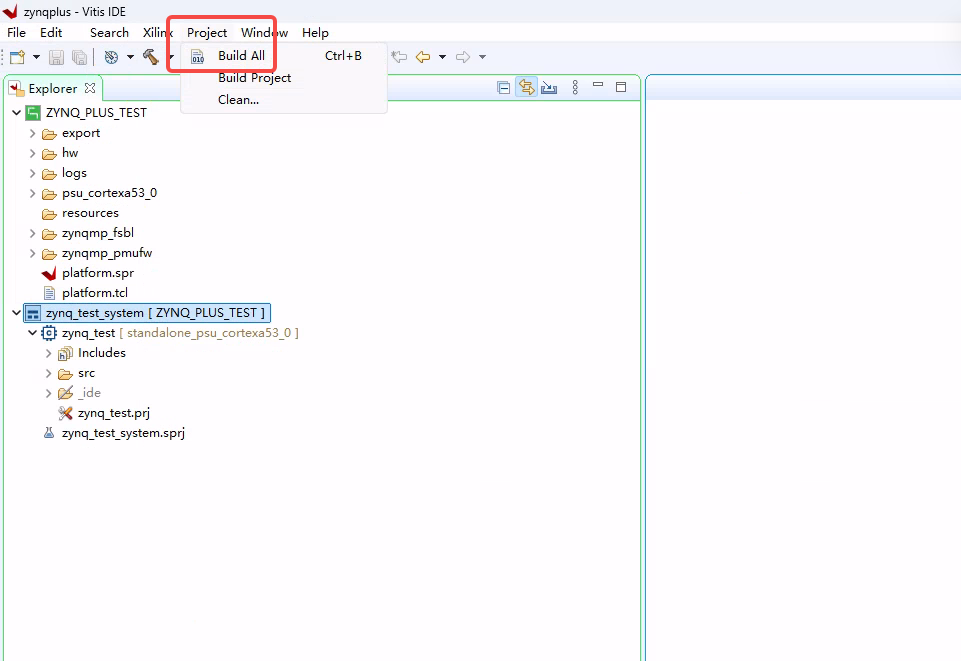Expand the psu_cortexa53_0 folder
Image resolution: width=961 pixels, height=661 pixels.
click(x=32, y=194)
